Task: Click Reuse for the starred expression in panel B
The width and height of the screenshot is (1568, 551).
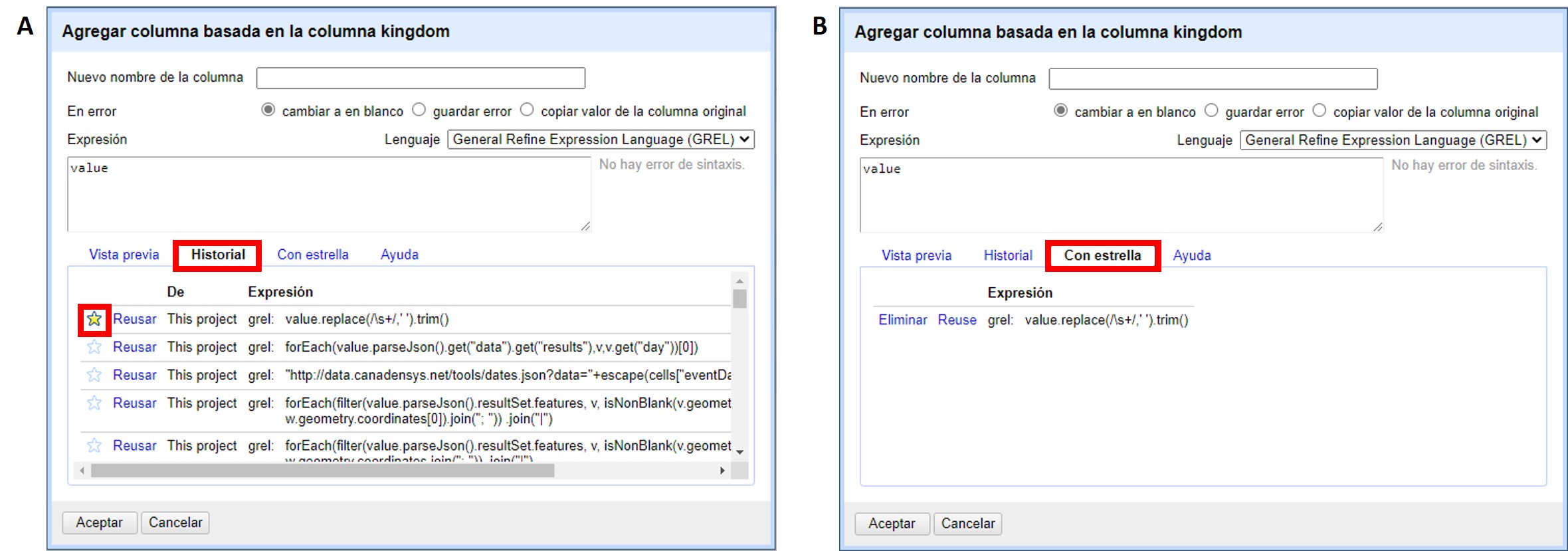Action: (x=957, y=320)
